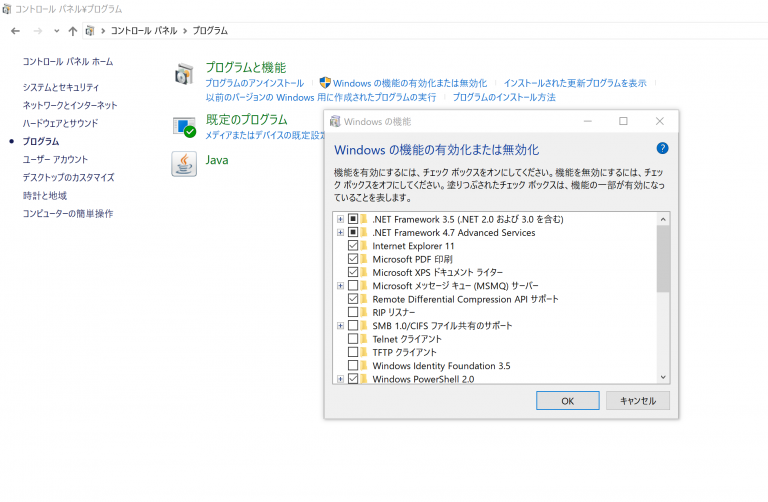This screenshot has width=768, height=502.
Task: Open プログラムのアンインストール link
Action: pos(255,83)
